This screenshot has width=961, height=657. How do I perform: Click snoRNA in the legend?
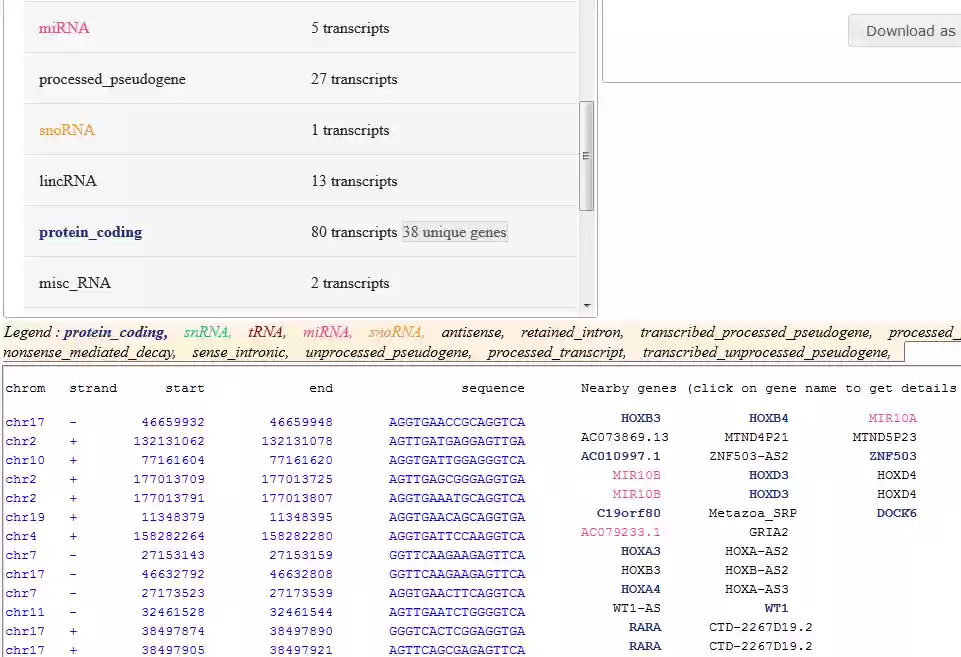(x=396, y=332)
